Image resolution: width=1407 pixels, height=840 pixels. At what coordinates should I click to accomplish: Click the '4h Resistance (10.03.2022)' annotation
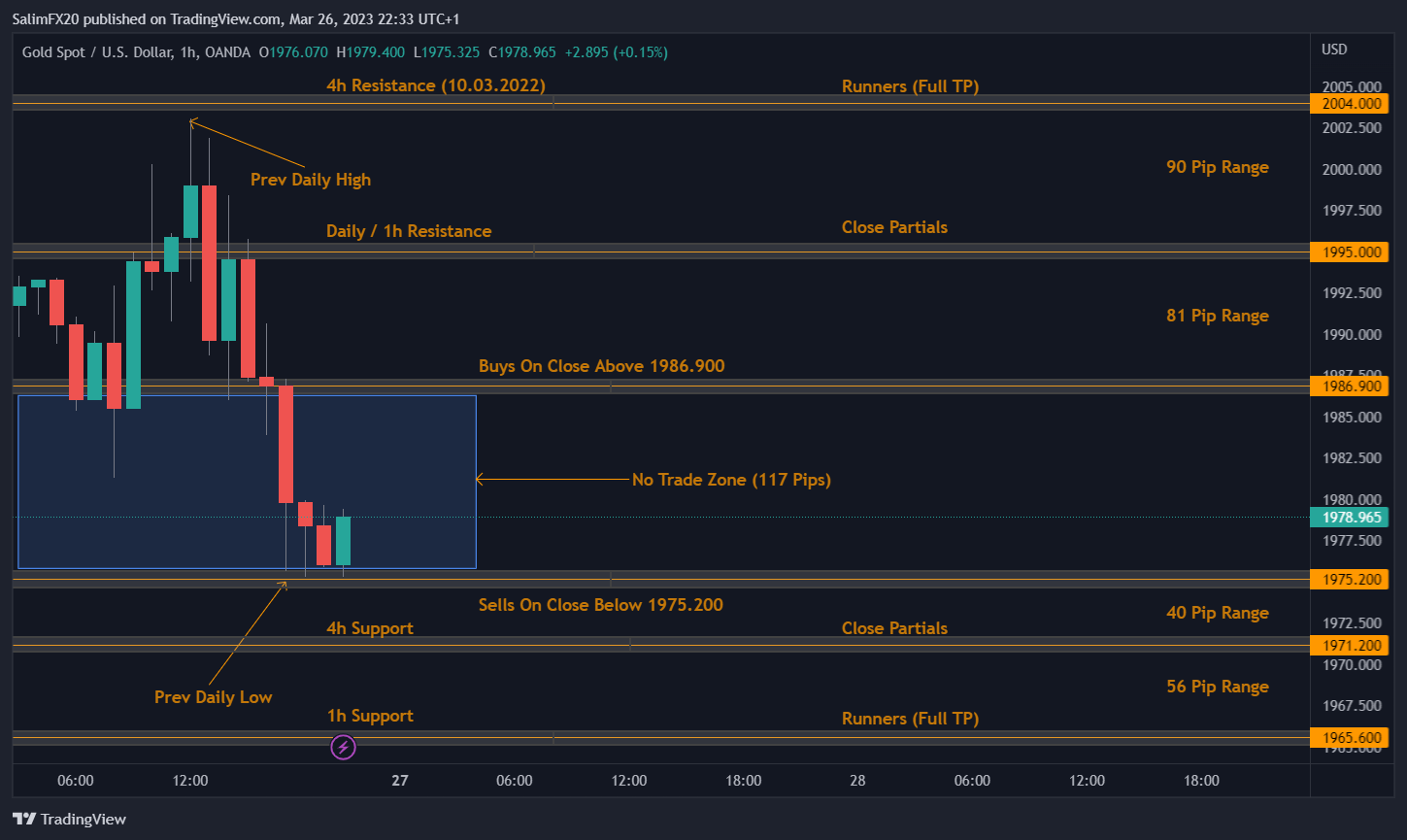[x=436, y=85]
